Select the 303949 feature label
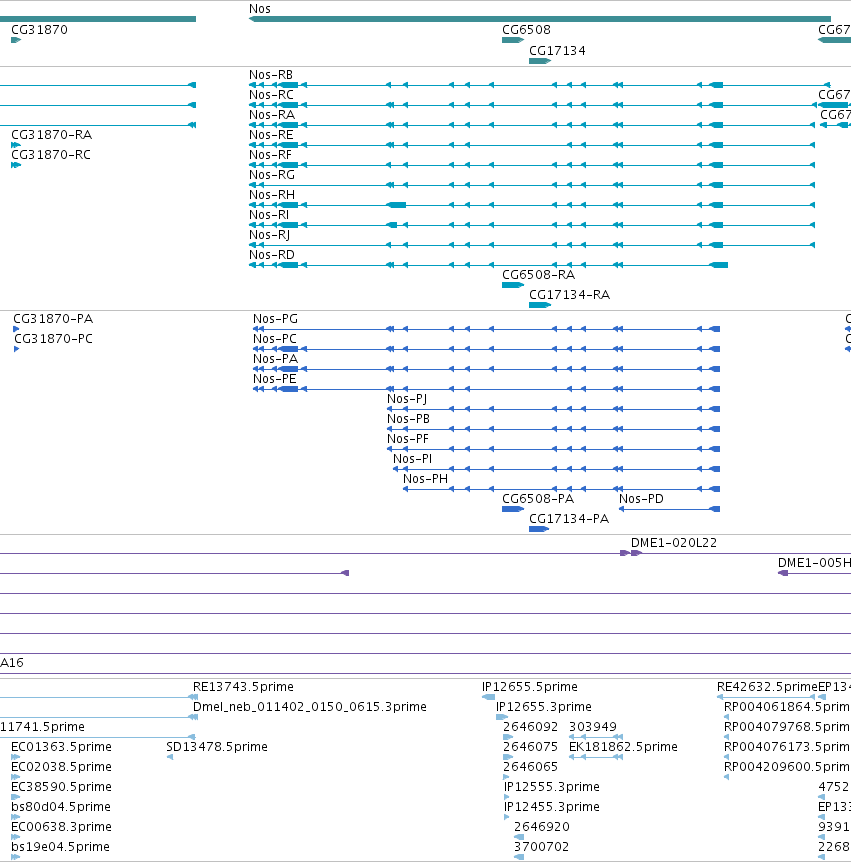 point(593,727)
